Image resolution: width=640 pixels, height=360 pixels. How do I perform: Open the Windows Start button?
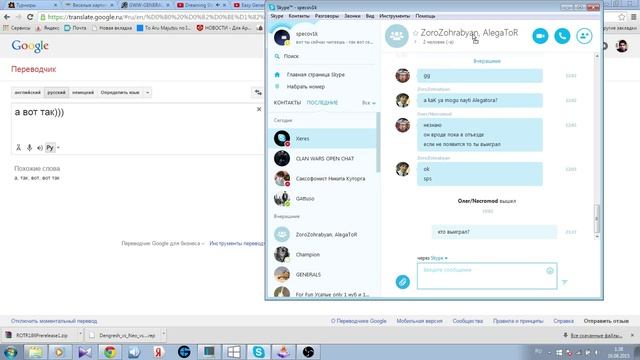(11, 352)
